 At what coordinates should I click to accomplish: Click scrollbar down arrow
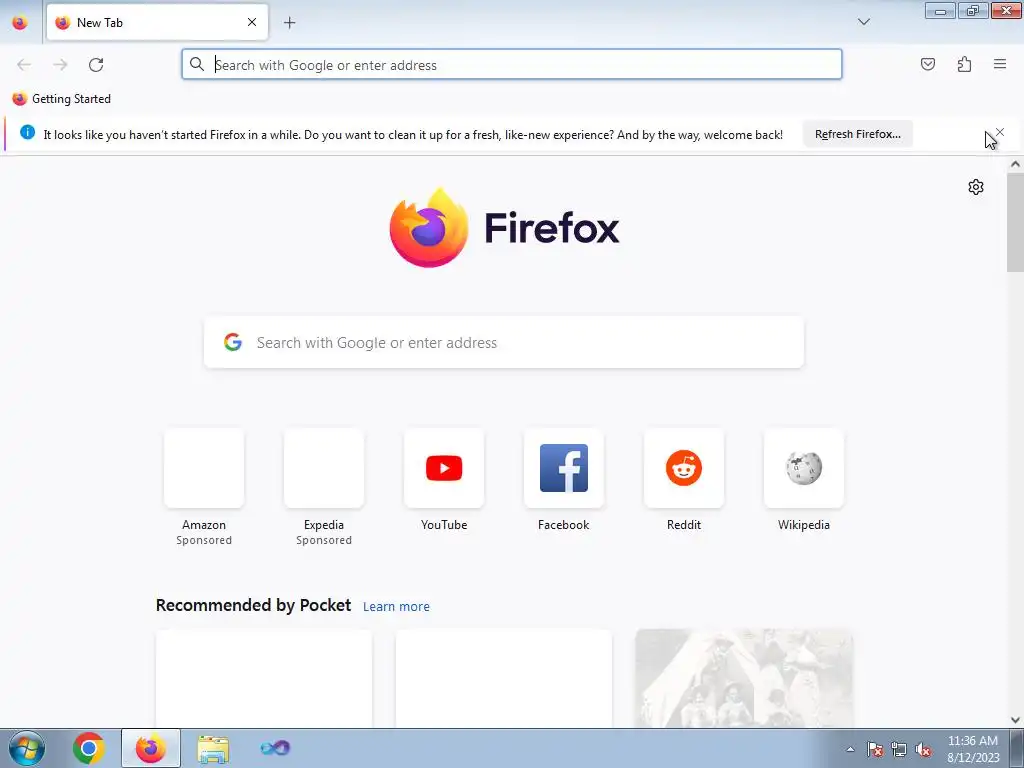click(x=1015, y=720)
